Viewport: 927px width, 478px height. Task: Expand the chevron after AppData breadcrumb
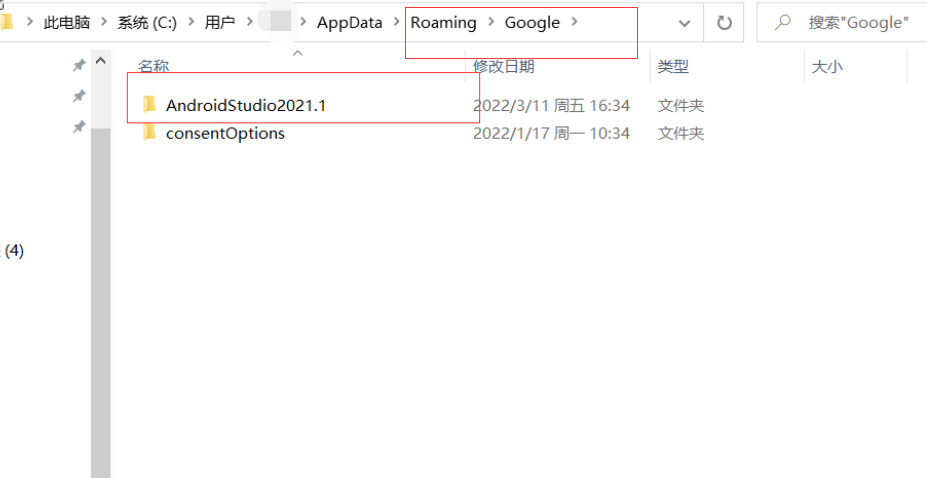pyautogui.click(x=397, y=22)
